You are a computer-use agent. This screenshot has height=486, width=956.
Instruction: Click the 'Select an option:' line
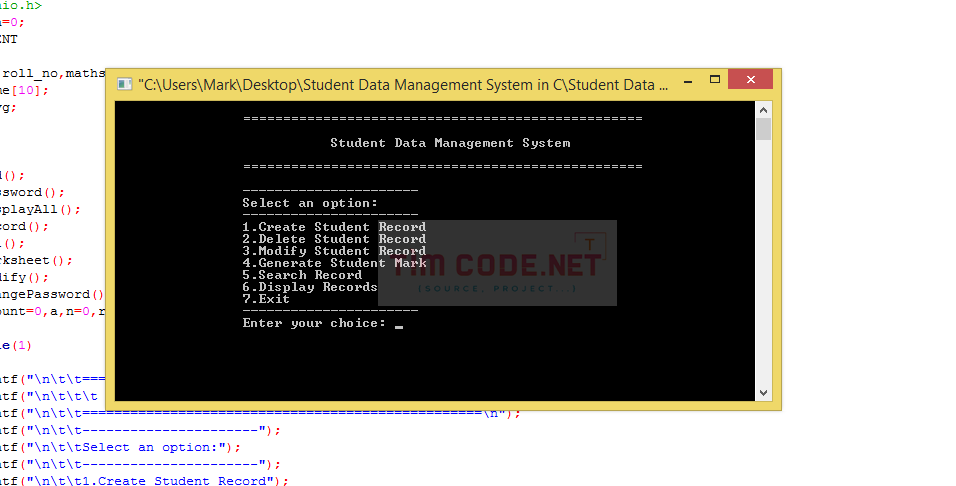coord(310,203)
